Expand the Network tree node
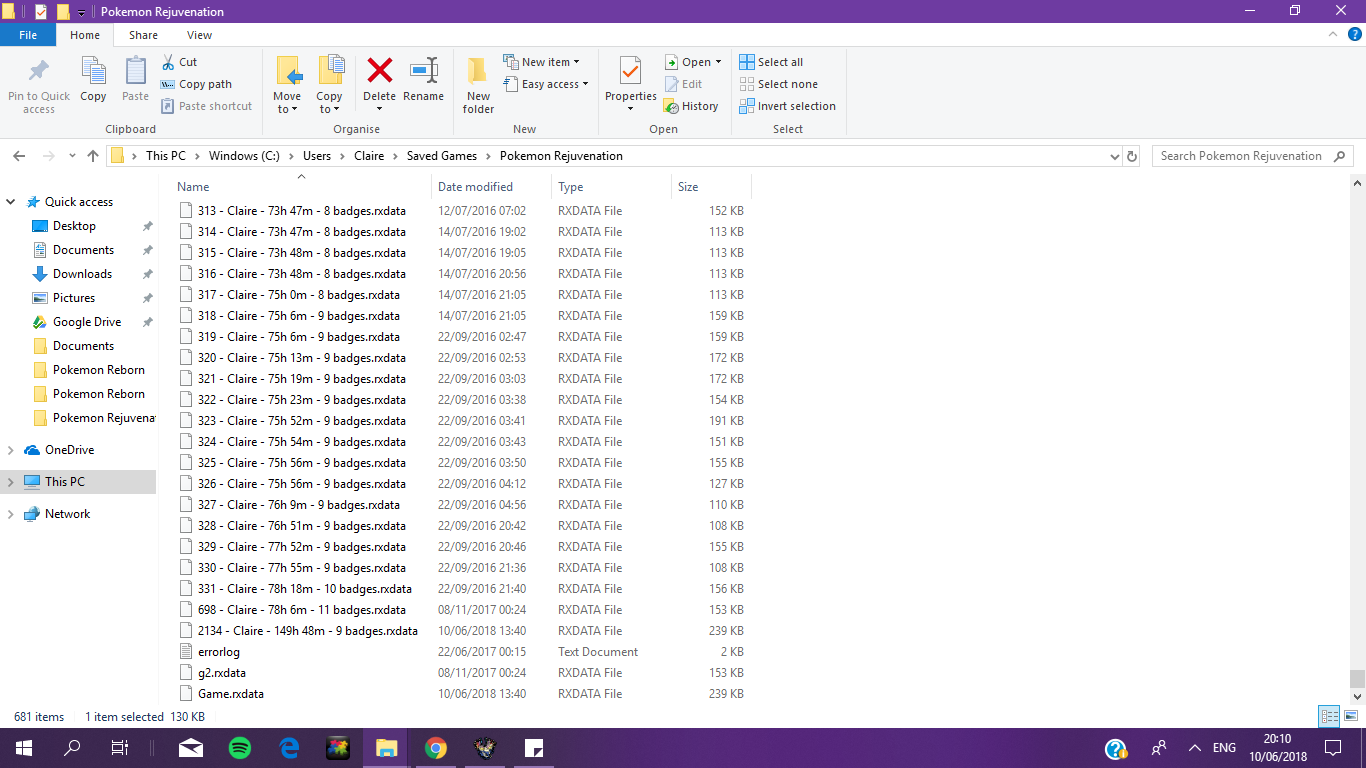 tap(11, 514)
